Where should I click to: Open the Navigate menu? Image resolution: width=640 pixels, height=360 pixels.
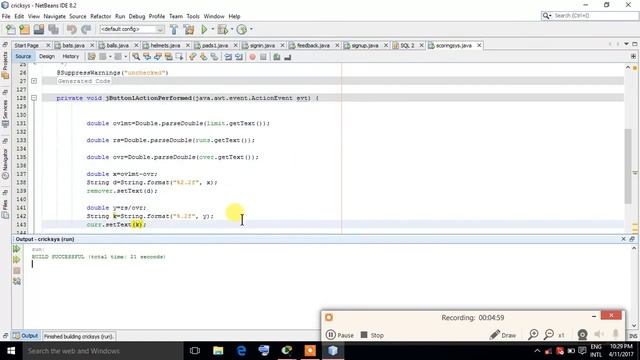point(54,16)
